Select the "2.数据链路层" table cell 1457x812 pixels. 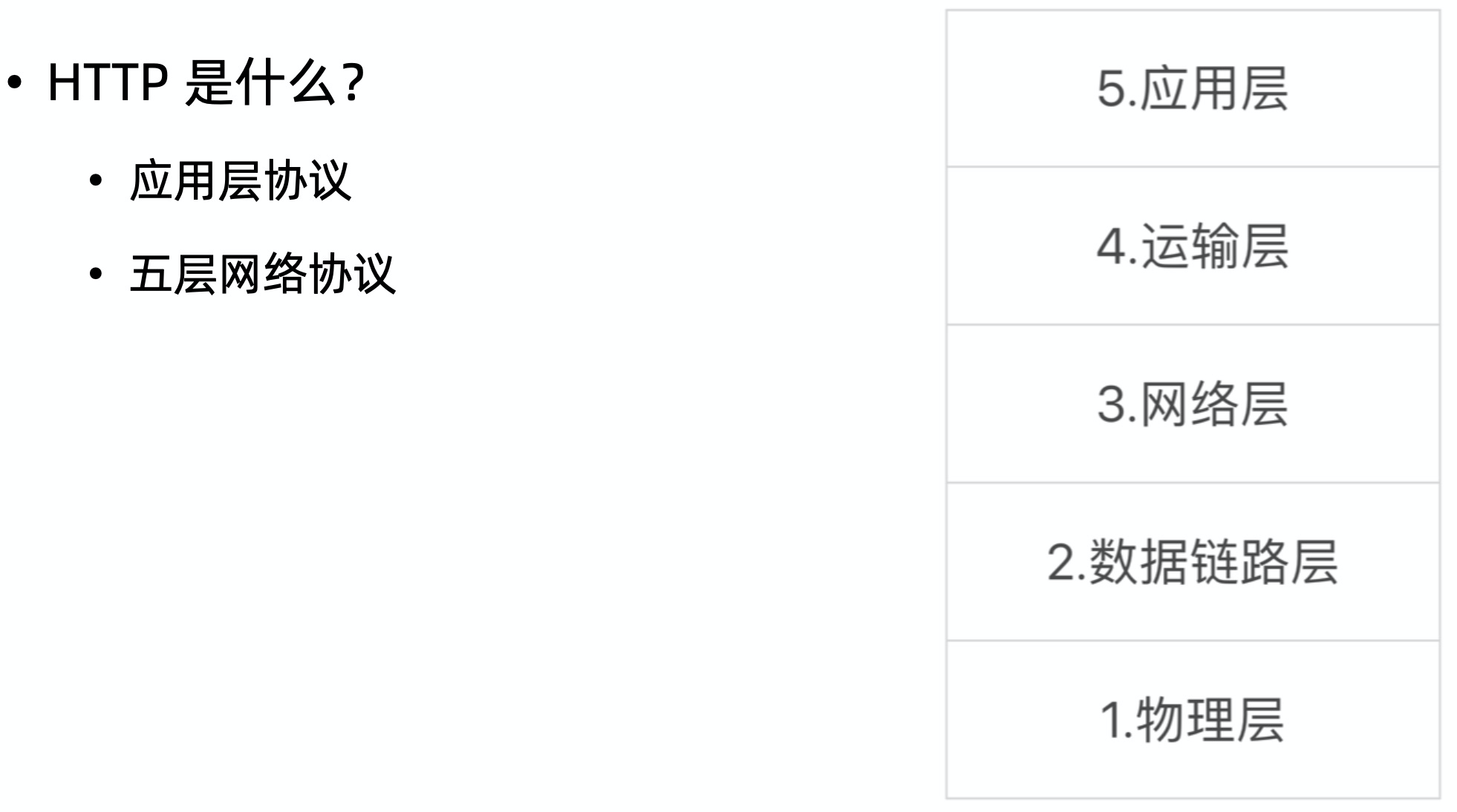click(1193, 562)
